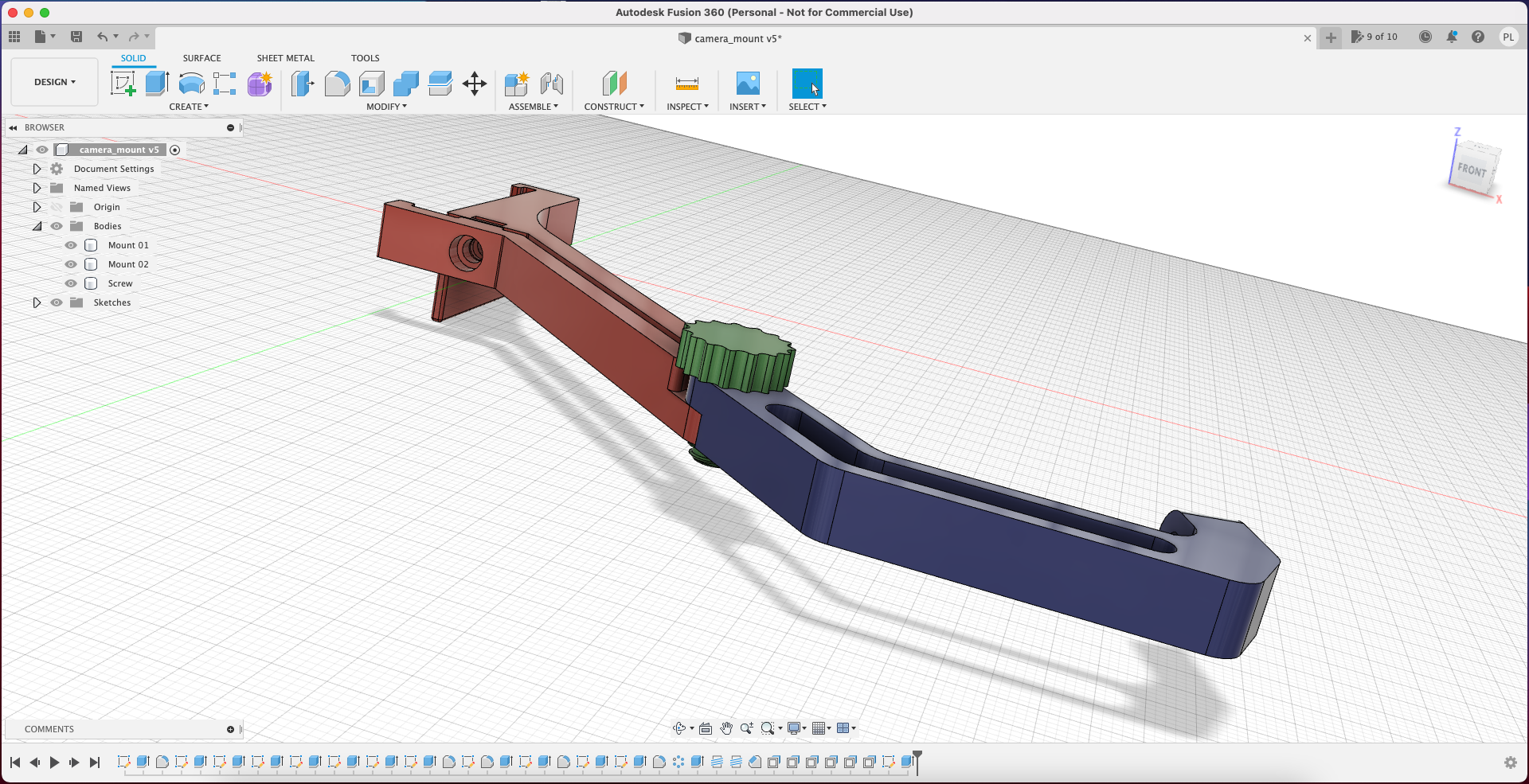The width and height of the screenshot is (1529, 784).
Task: Click the Select tool icon
Action: [807, 83]
